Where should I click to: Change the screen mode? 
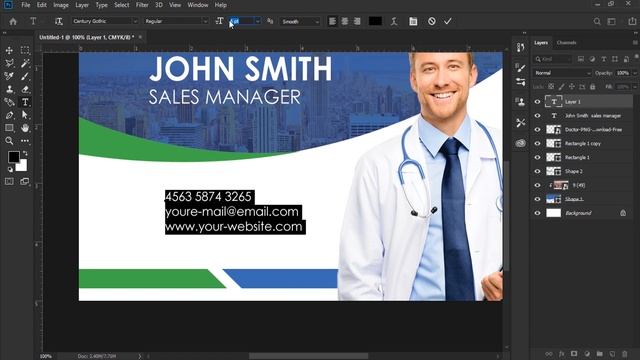pos(25,181)
